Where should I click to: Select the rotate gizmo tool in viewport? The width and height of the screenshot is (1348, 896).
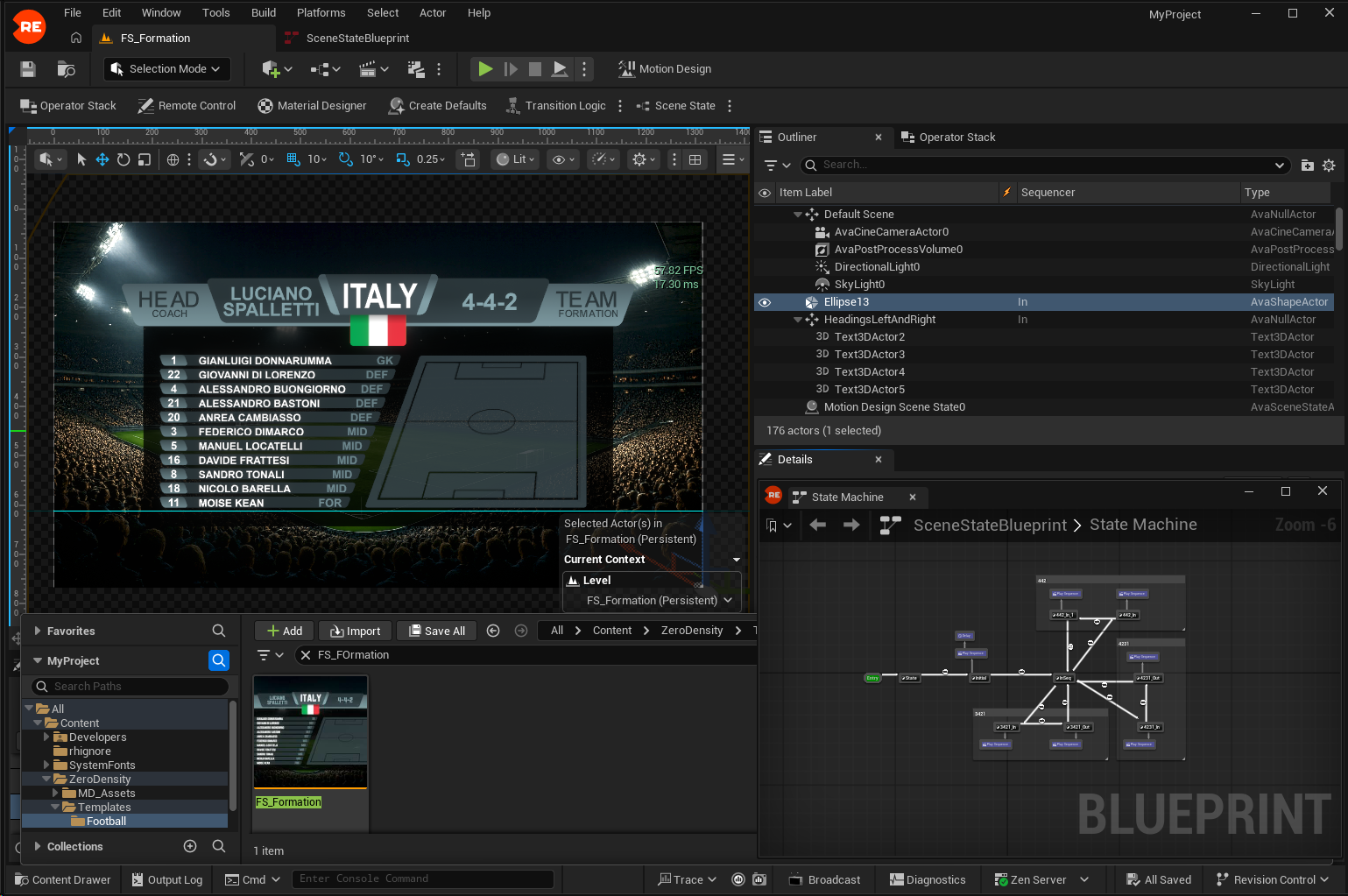coord(124,159)
